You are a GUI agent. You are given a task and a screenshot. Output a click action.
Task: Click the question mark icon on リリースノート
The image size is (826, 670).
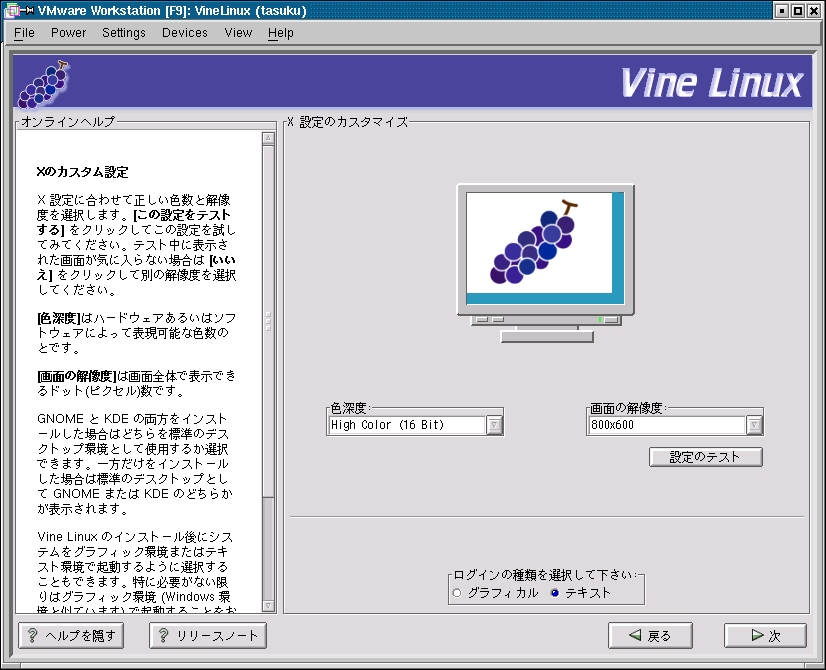click(x=163, y=635)
